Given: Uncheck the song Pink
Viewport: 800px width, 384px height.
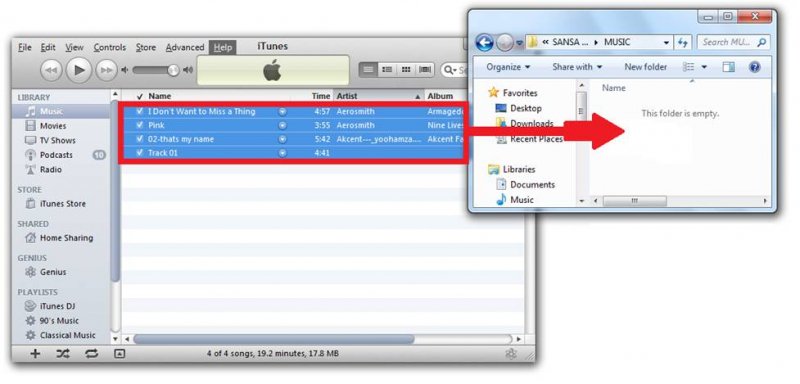Looking at the screenshot, I should click(140, 125).
